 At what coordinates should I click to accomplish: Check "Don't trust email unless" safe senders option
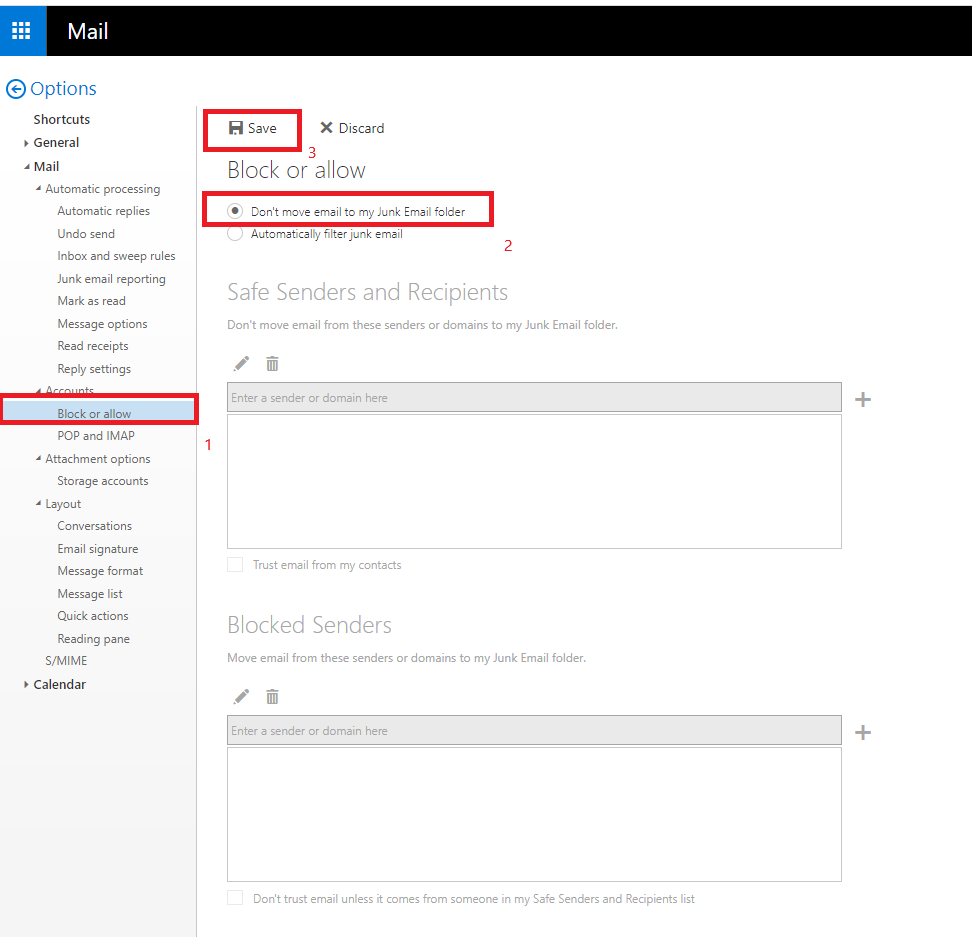pyautogui.click(x=235, y=898)
